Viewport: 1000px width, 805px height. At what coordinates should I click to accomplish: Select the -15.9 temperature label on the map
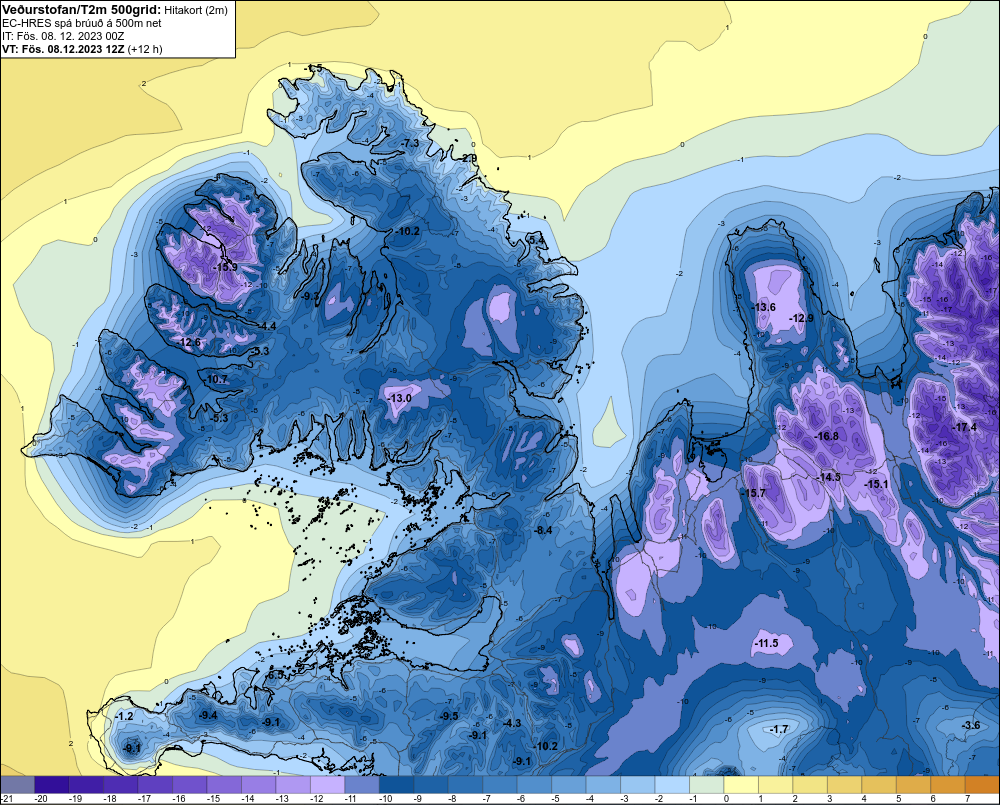(x=224, y=267)
